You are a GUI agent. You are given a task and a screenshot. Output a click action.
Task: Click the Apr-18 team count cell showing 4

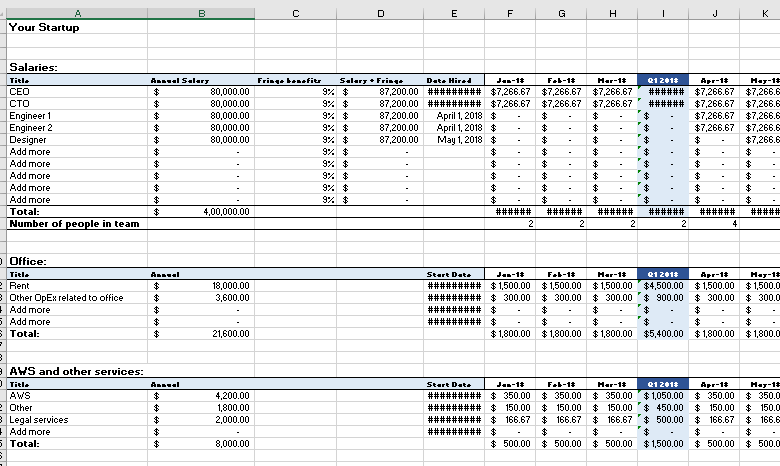713,224
